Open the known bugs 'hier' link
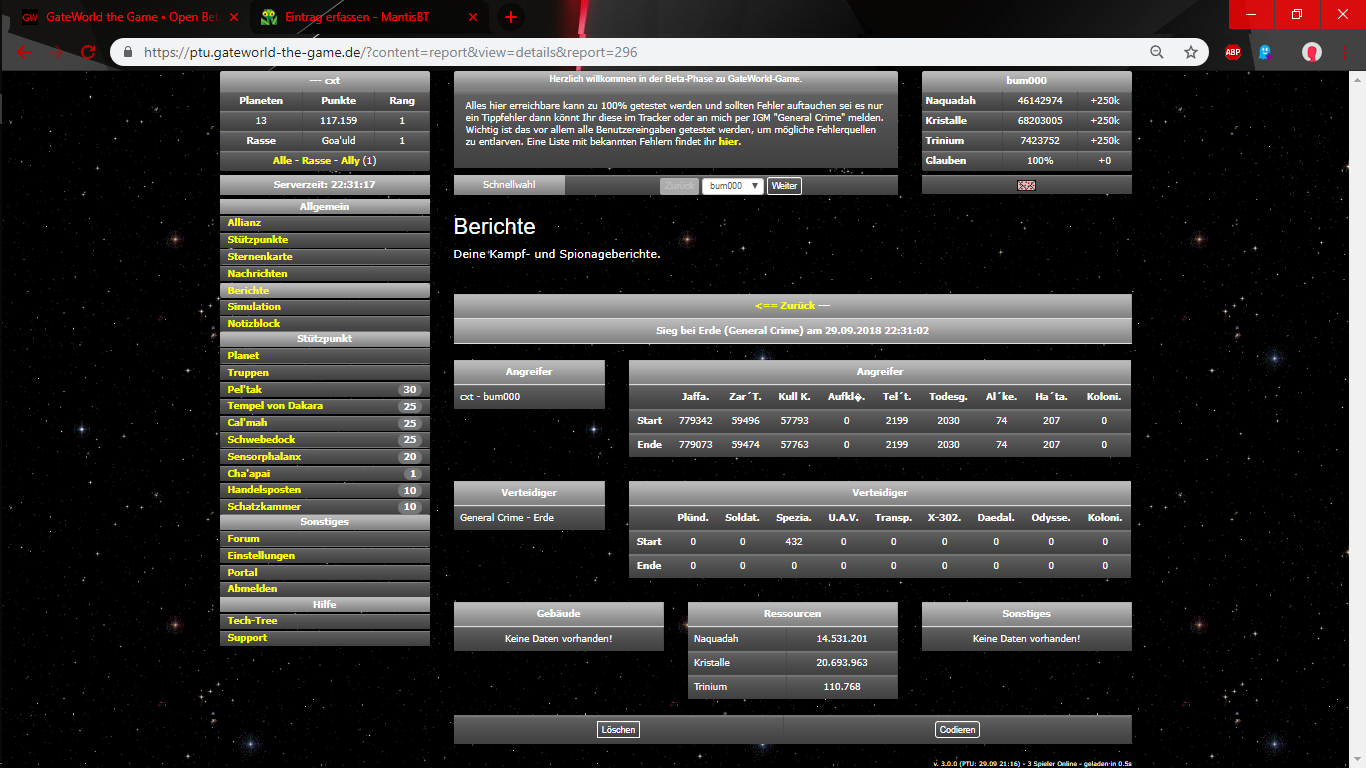1366x768 pixels. coord(729,142)
